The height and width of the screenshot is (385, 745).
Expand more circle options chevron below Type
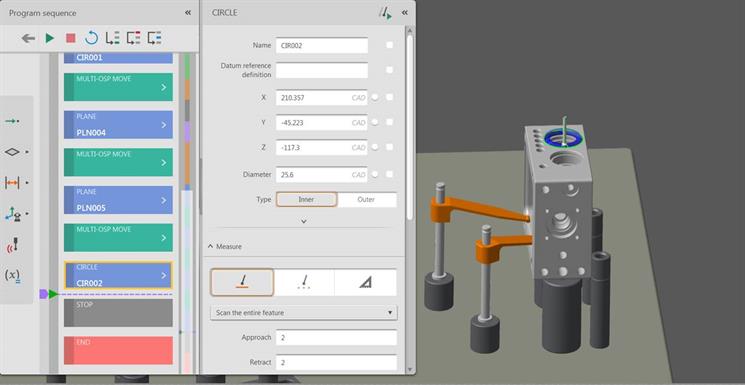point(304,221)
